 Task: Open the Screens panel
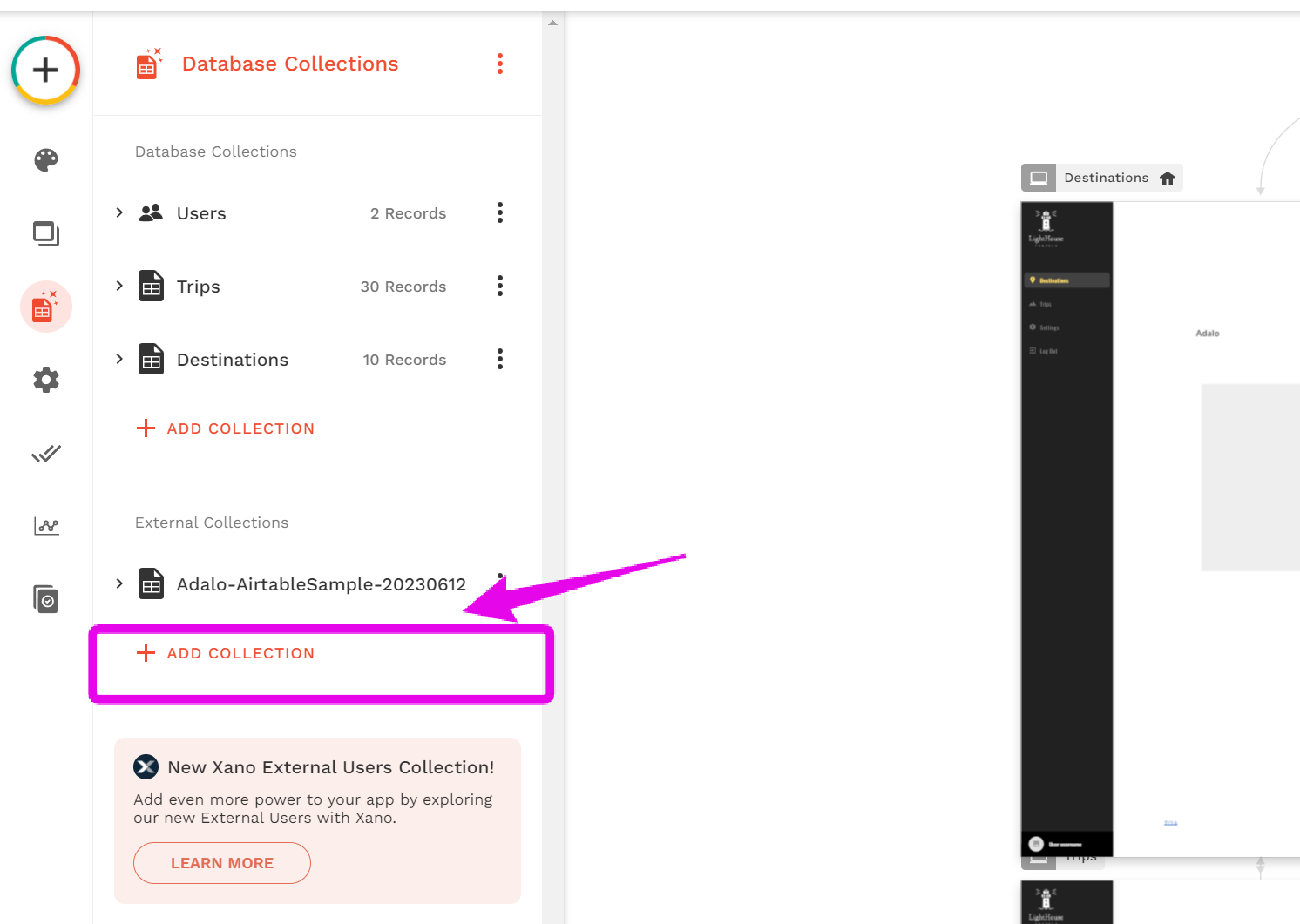45,233
